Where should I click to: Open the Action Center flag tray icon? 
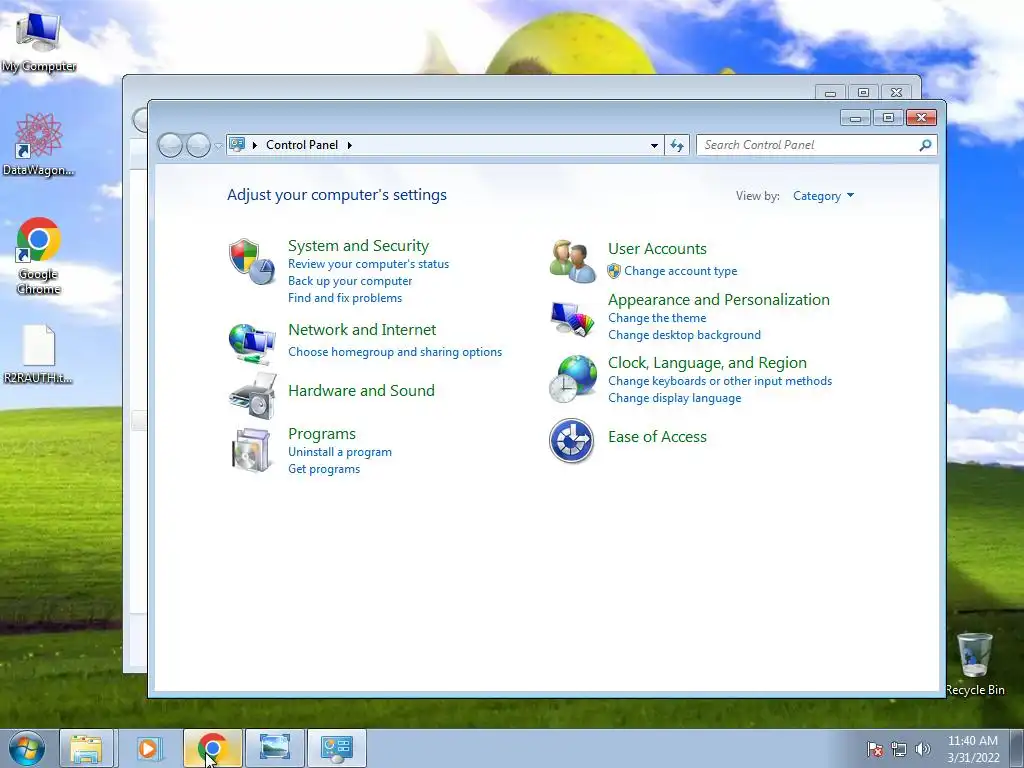[x=875, y=749]
